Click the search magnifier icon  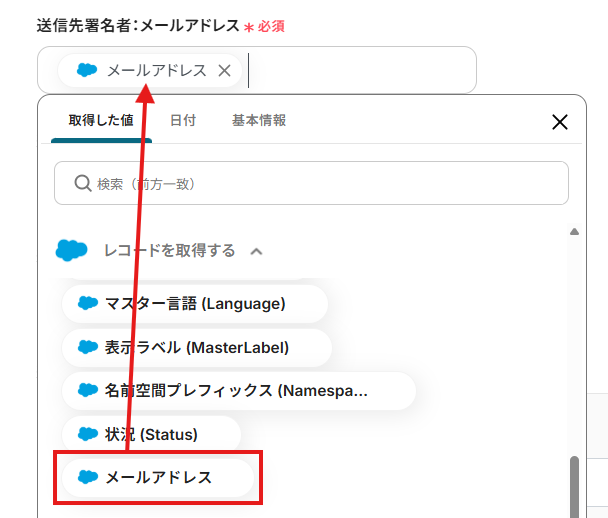pos(83,184)
